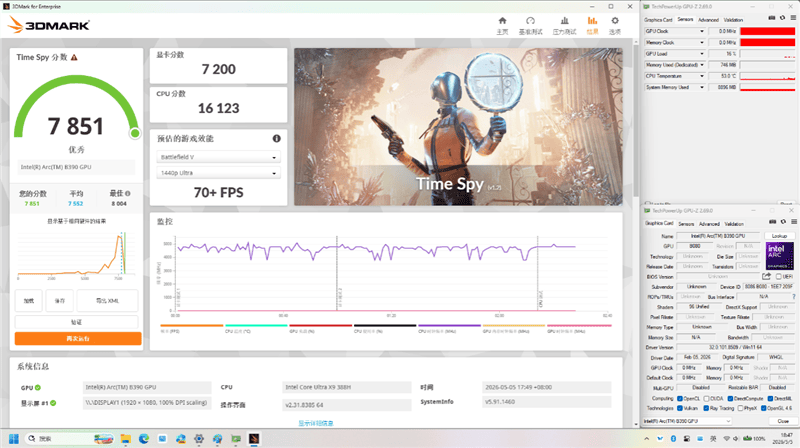Click the 3DMark vertical scrollbar

636,122
